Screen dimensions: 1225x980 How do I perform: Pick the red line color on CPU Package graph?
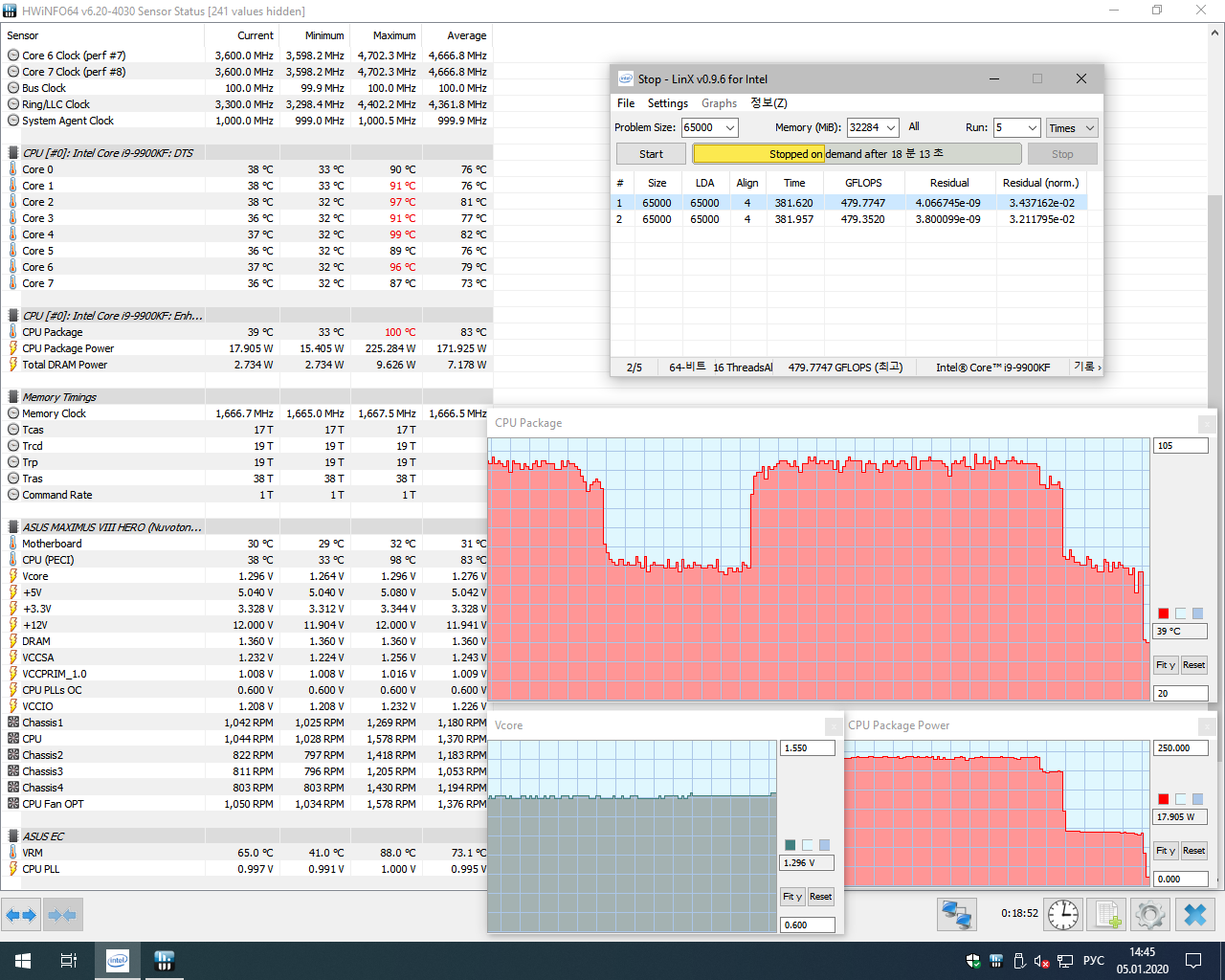(x=1164, y=613)
